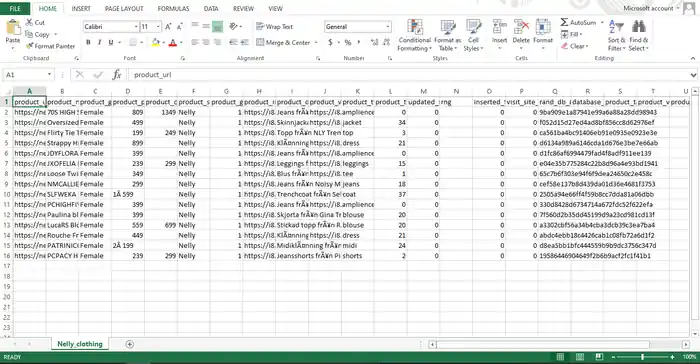Click the Borders icon
Screen dimensions: 700x364
click(x=133, y=42)
